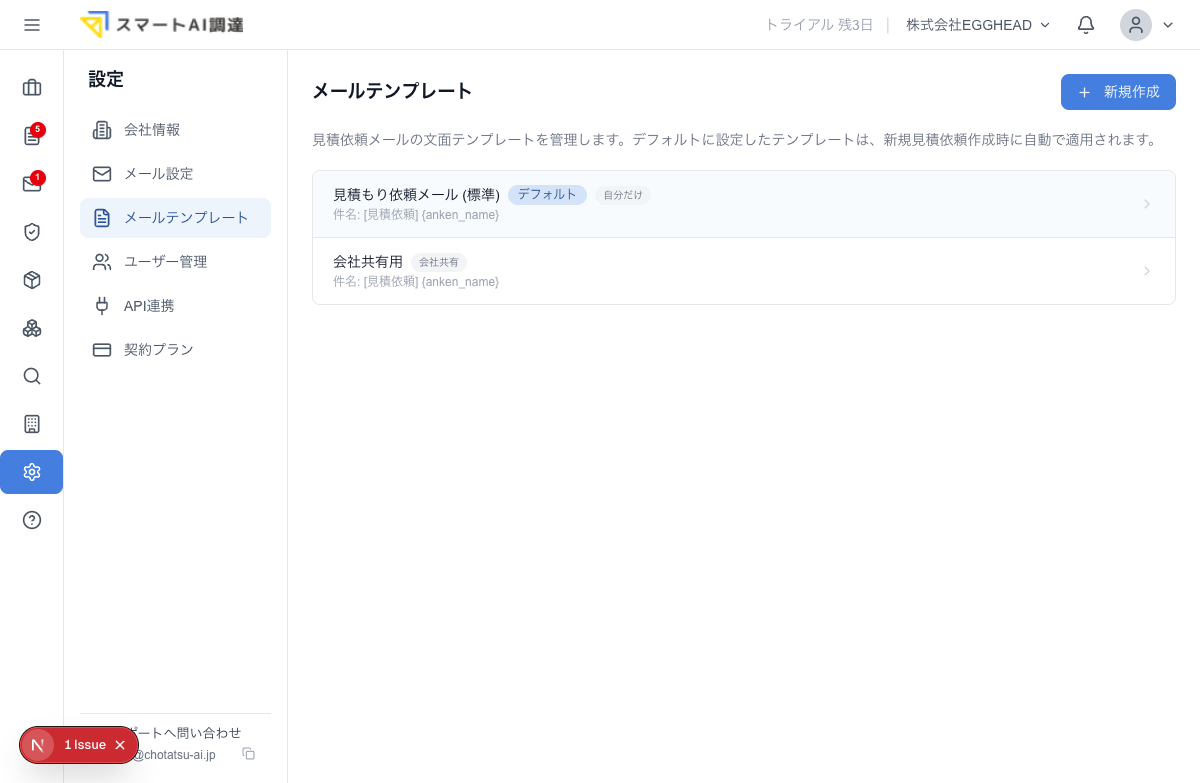
Task: Click the 設定 panel heading
Action: pos(106,79)
